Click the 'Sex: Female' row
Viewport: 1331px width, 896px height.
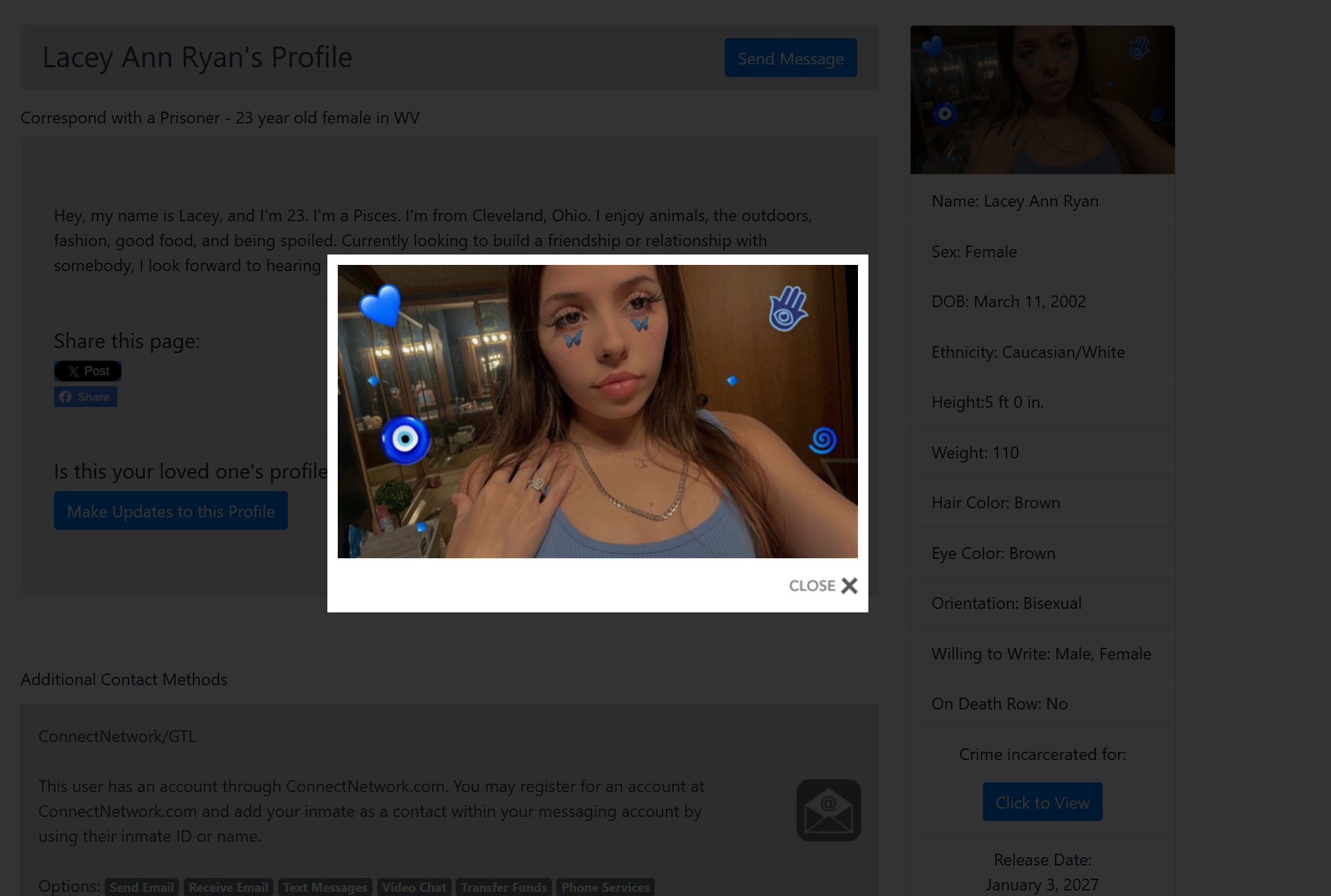click(1042, 251)
